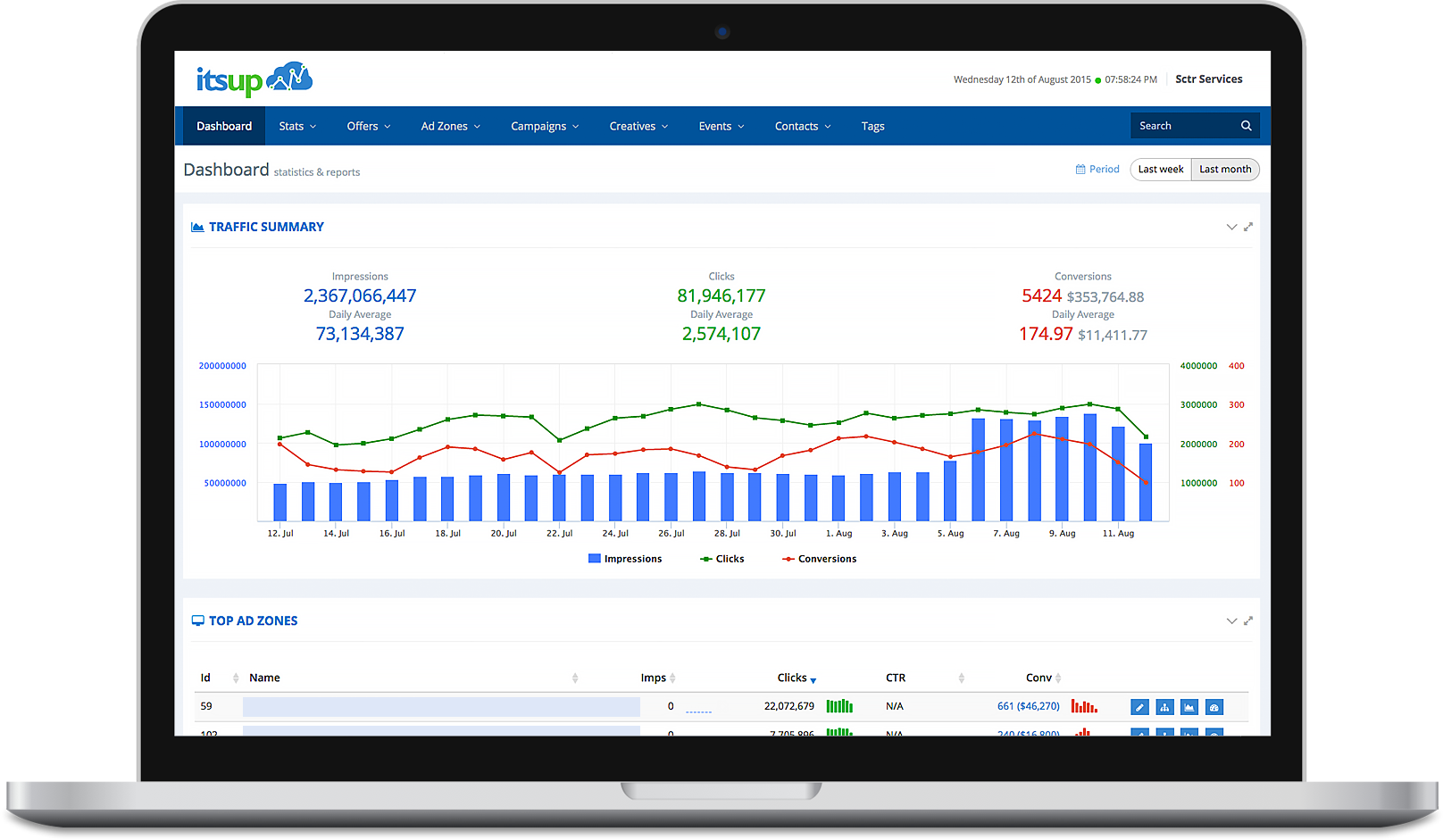1443x840 pixels.
Task: Toggle Impressions series in chart legend
Action: pos(625,559)
